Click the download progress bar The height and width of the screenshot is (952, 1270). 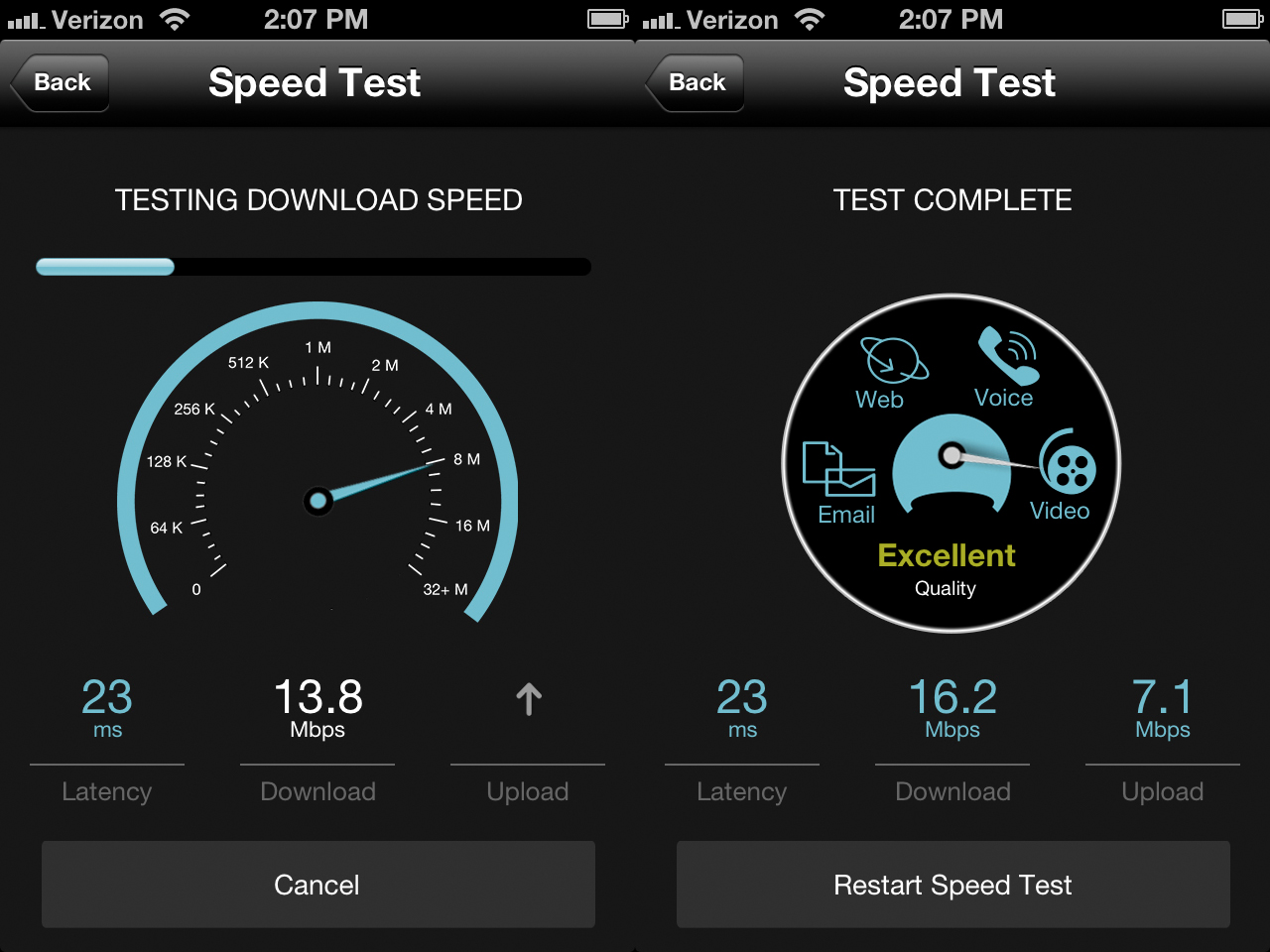tap(314, 267)
